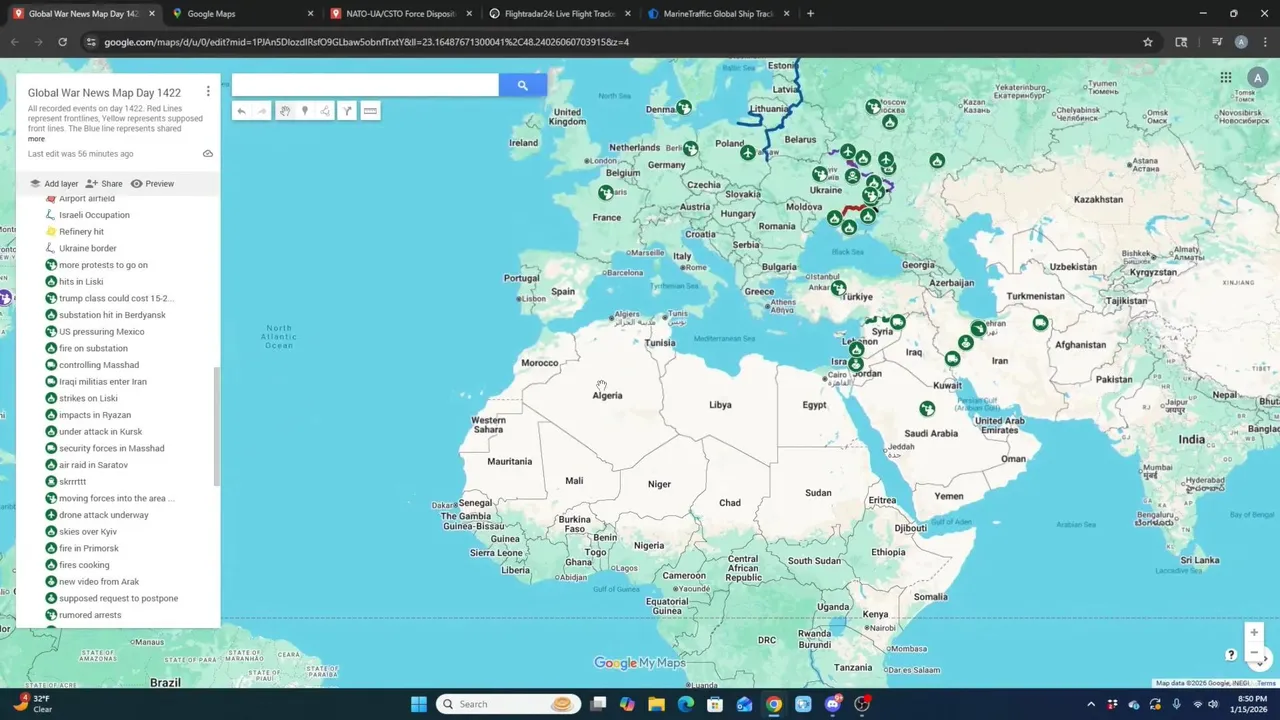Click the Preview button
This screenshot has width=1280, height=720.
(152, 184)
